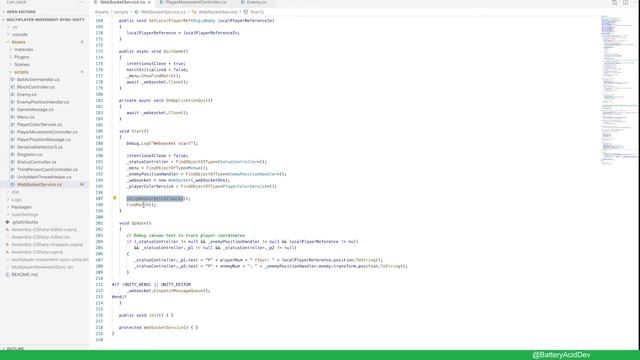
Task: Open MultiplayerMovementSync.sln file
Action: pyautogui.click(x=42, y=267)
